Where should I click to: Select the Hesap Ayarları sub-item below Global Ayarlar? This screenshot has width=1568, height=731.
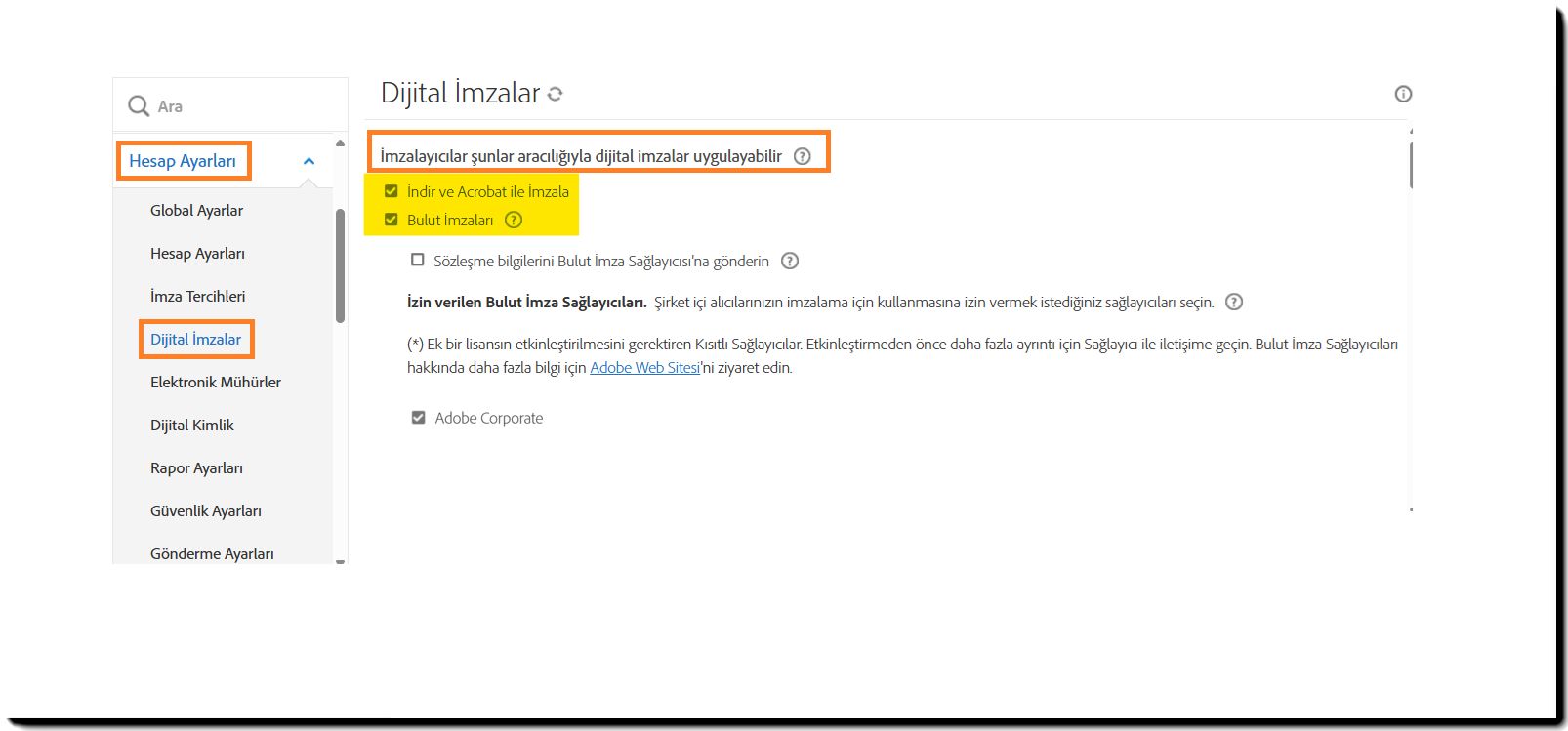point(197,253)
